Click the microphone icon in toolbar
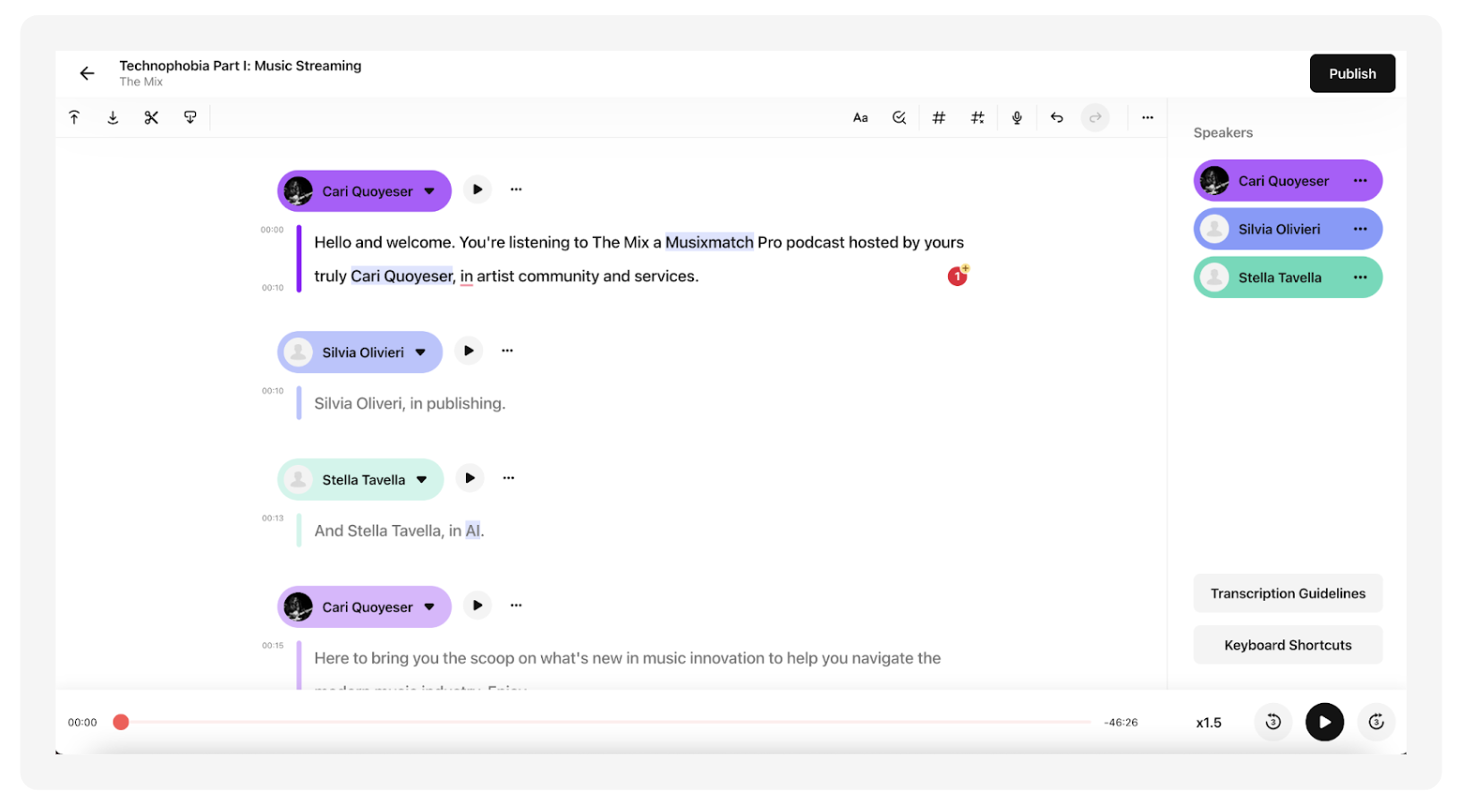The width and height of the screenshot is (1463, 812). coord(1017,117)
